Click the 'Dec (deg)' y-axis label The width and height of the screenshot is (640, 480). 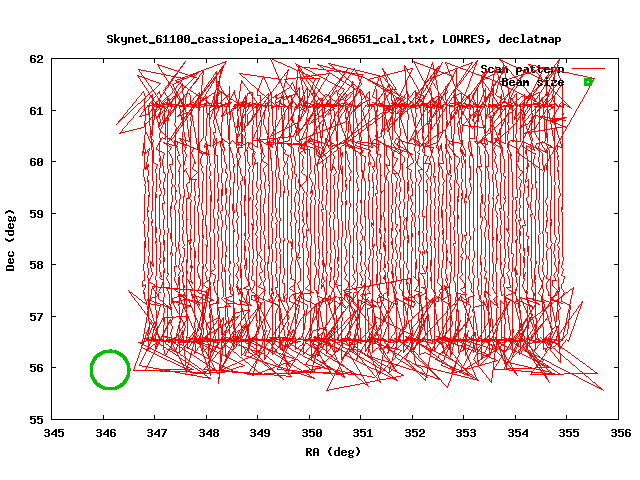tap(11, 239)
